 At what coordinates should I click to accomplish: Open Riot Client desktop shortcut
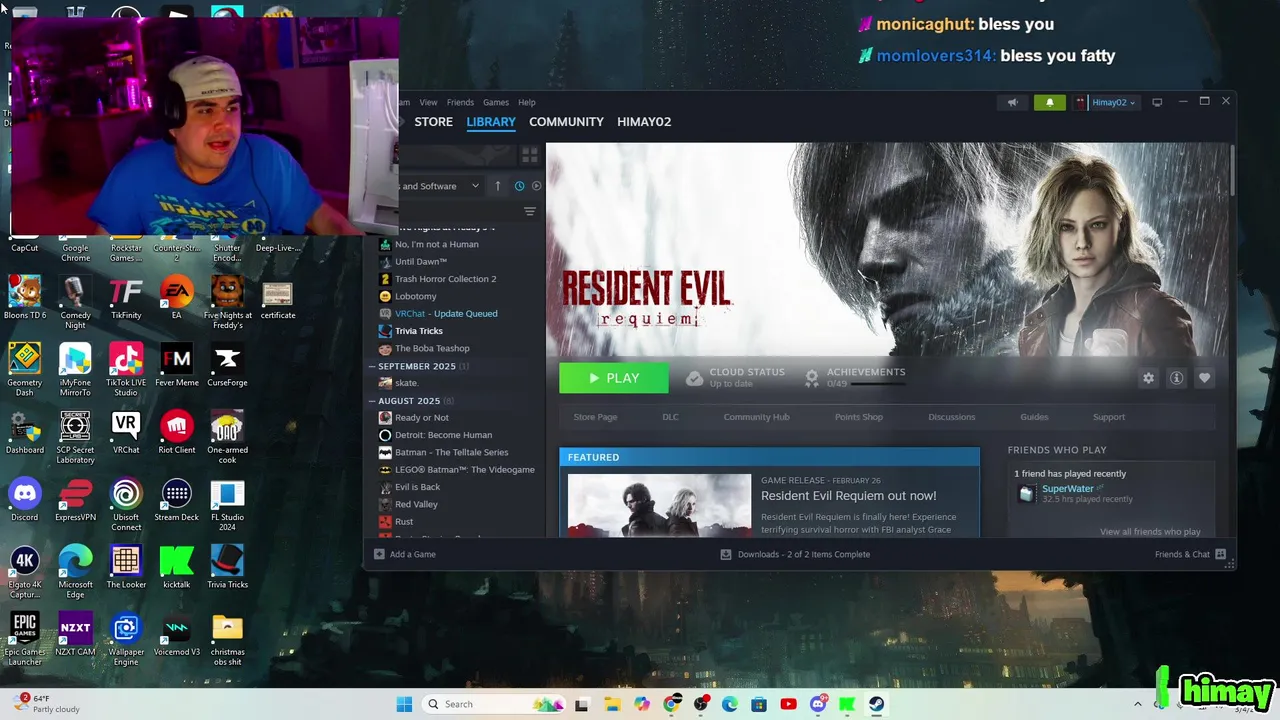pyautogui.click(x=177, y=434)
